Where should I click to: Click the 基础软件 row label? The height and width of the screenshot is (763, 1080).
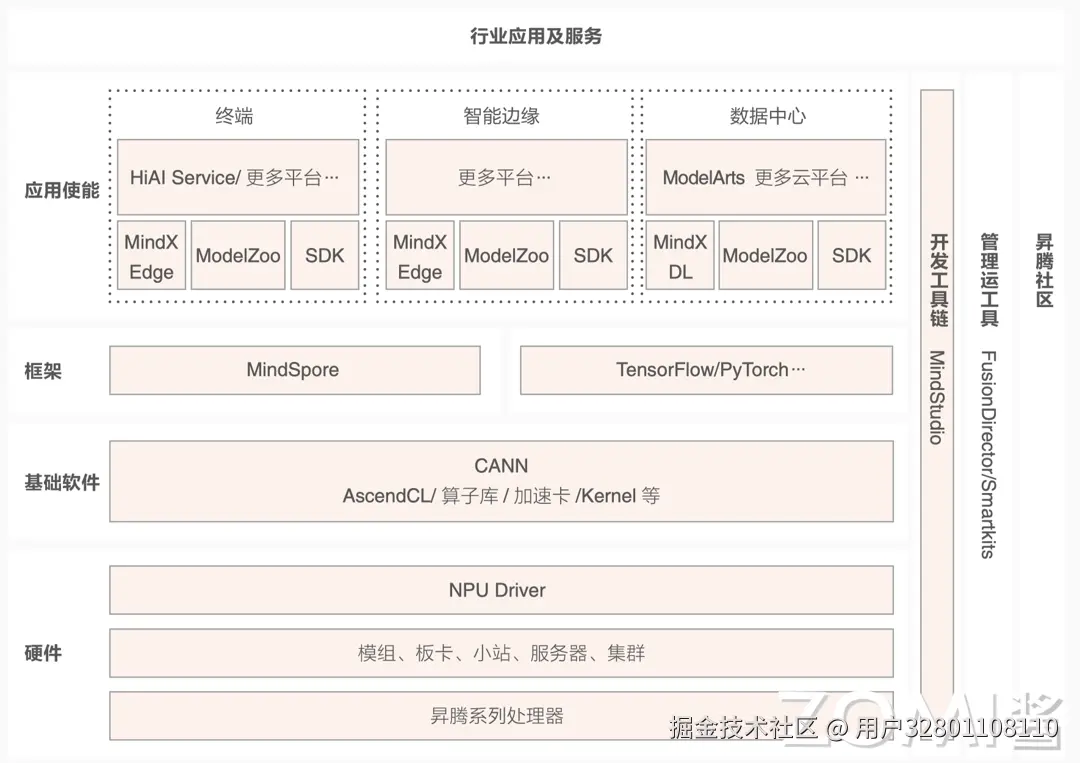coord(62,483)
